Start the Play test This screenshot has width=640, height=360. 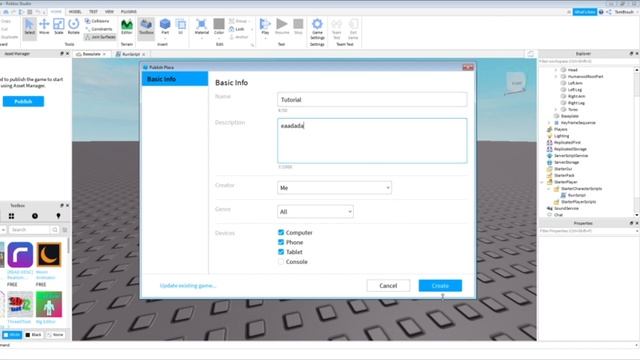[x=265, y=27]
